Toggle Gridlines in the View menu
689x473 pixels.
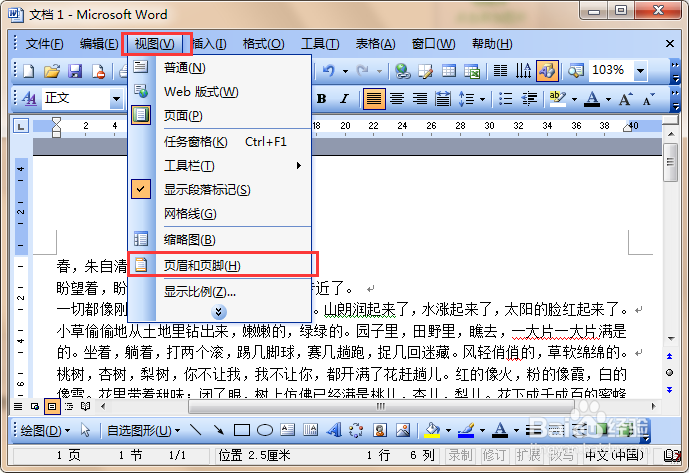coord(220,214)
